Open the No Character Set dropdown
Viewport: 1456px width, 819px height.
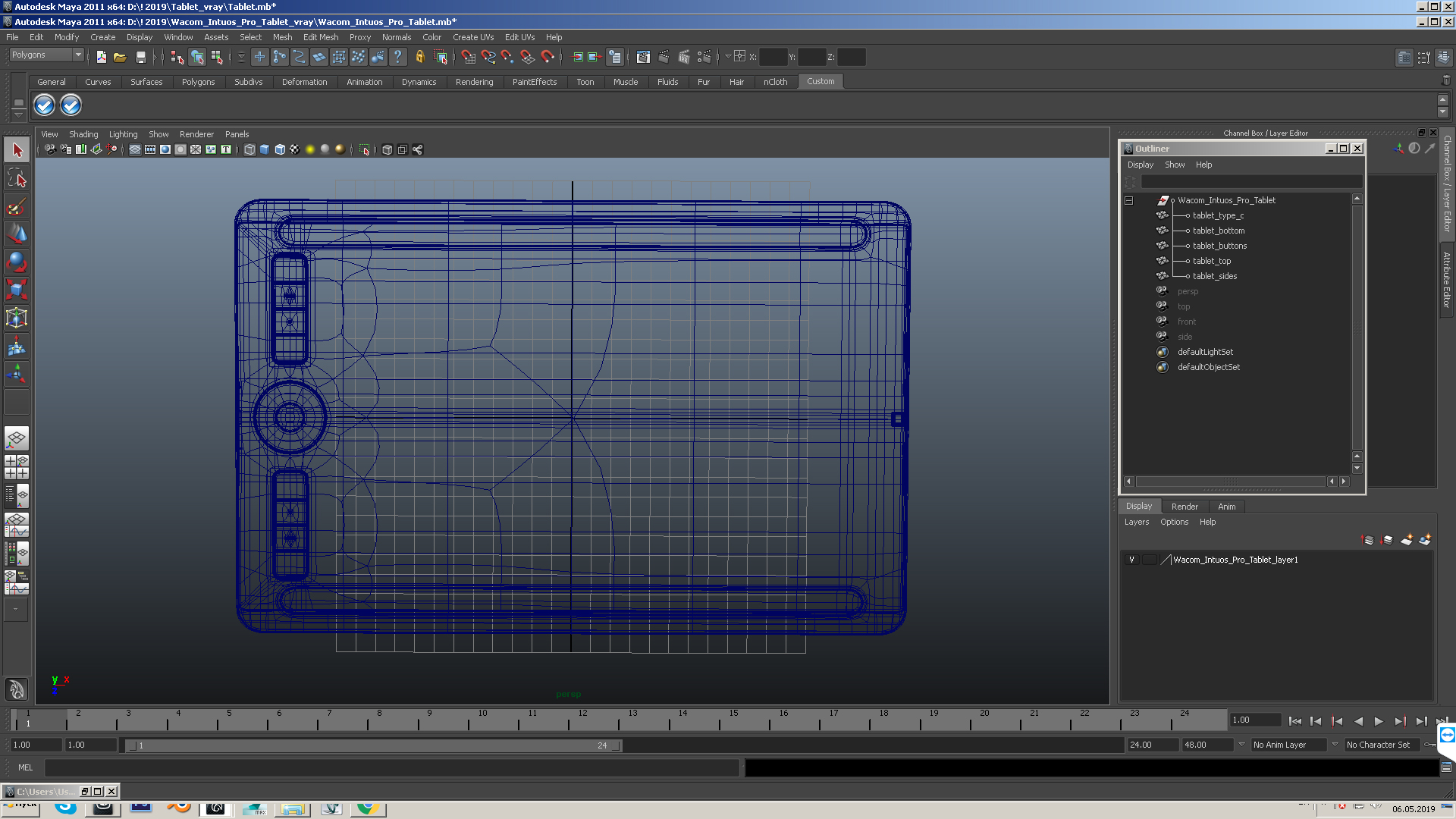coord(1335,745)
